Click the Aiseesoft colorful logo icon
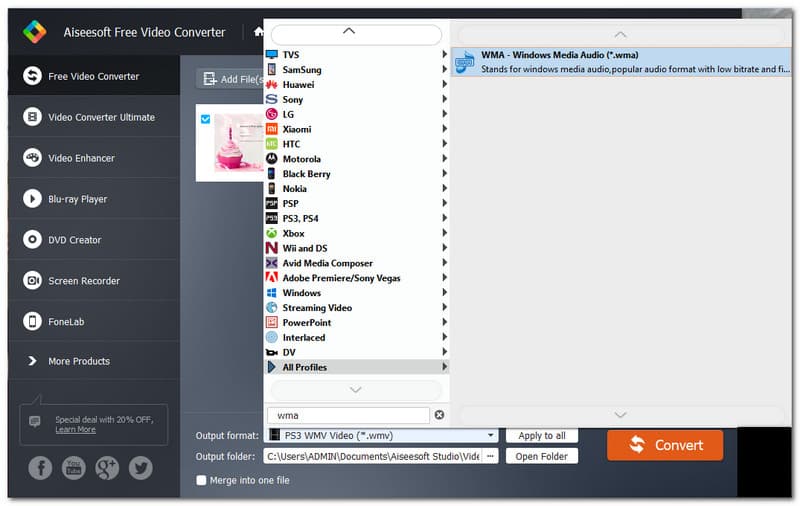 pos(35,32)
